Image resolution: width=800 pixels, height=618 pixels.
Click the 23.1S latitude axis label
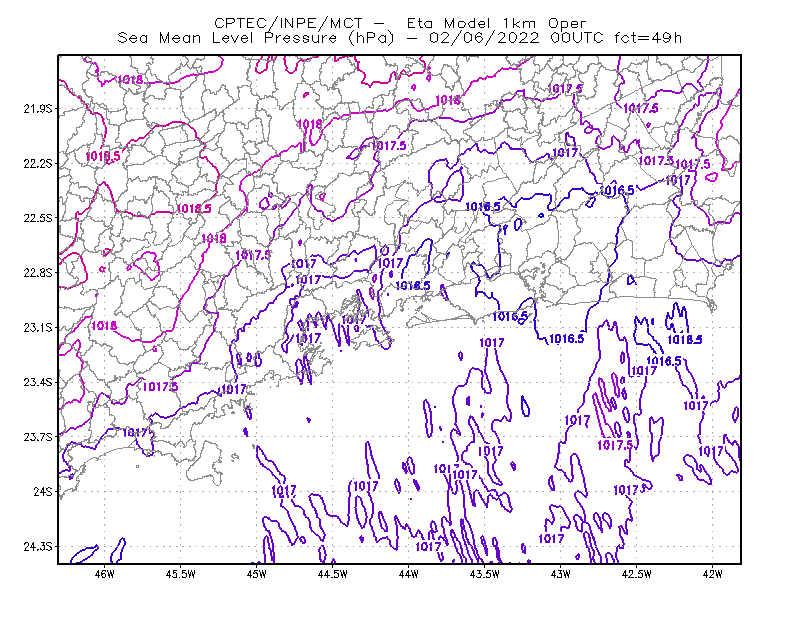pyautogui.click(x=37, y=328)
